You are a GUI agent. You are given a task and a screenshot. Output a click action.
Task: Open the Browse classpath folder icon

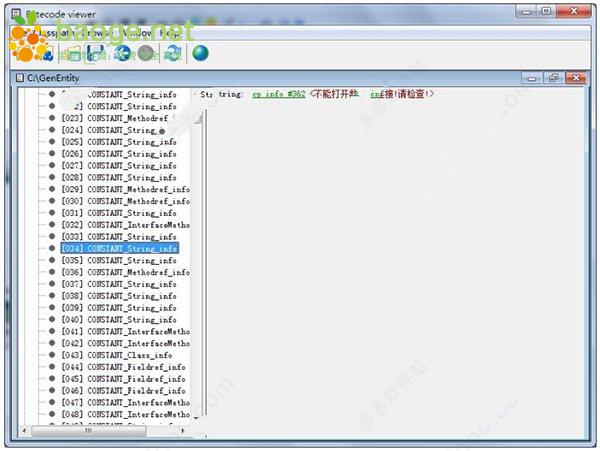[72, 54]
